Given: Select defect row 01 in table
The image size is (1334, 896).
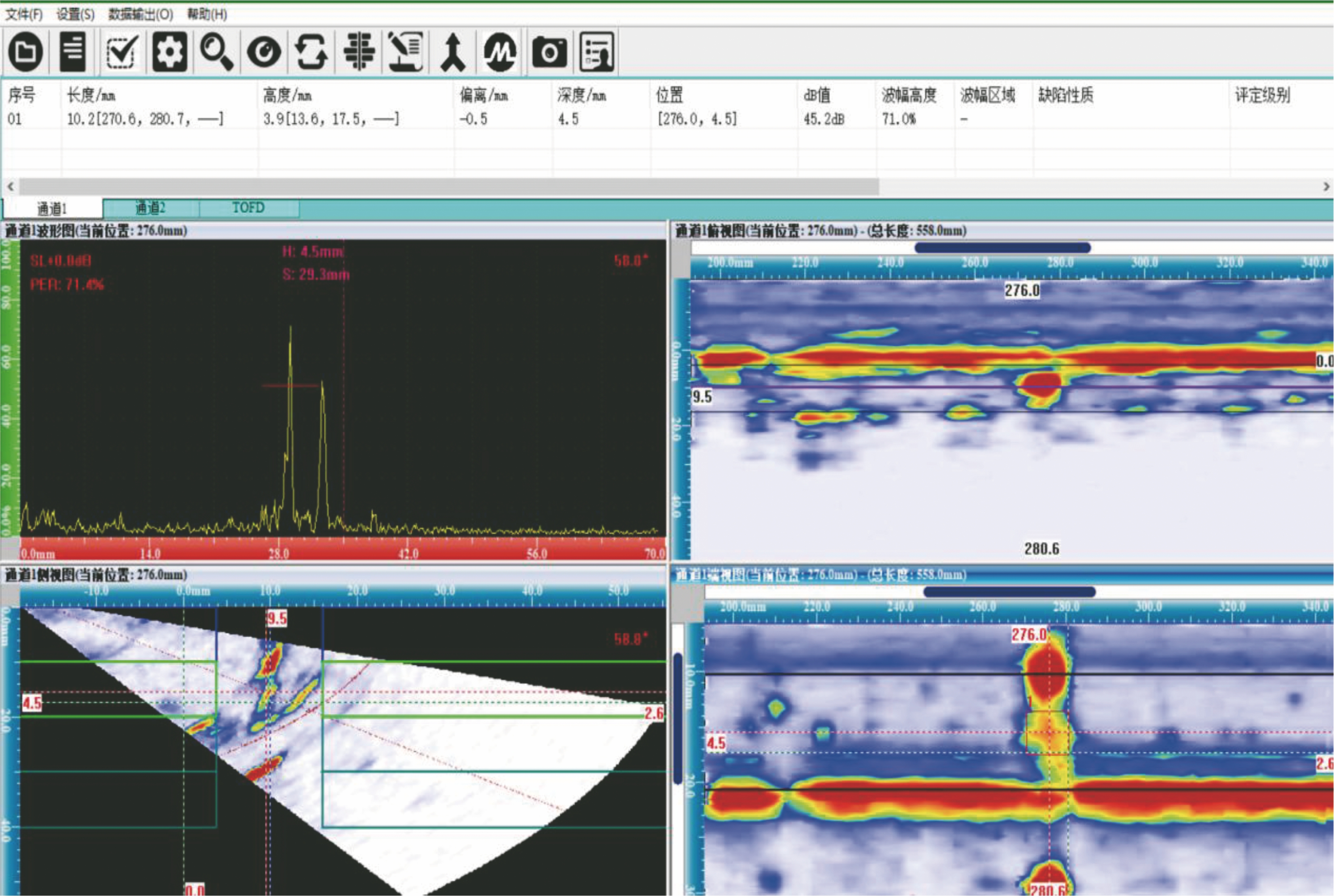Looking at the screenshot, I should (15, 120).
